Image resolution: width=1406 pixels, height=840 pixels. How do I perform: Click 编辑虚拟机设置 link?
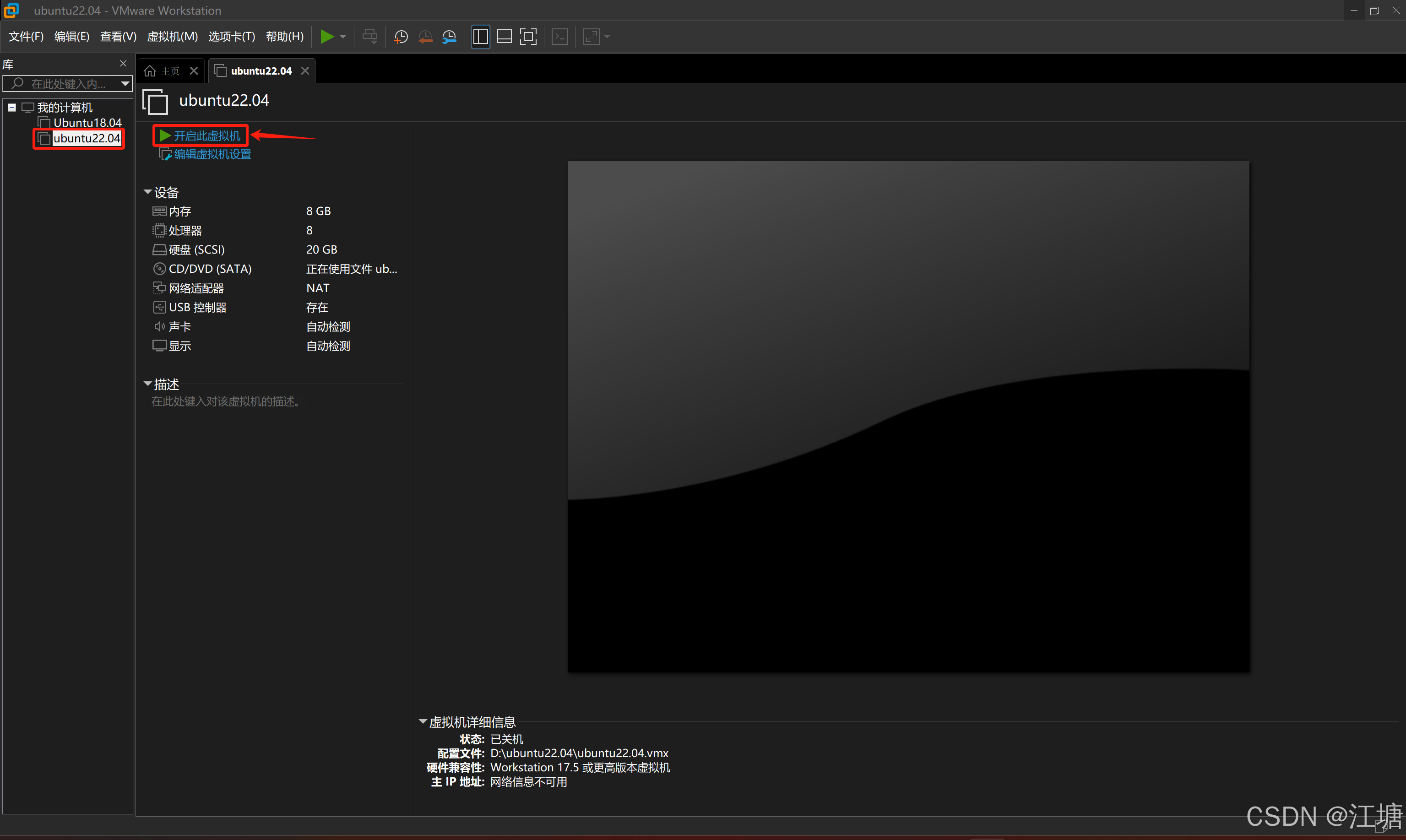pyautogui.click(x=212, y=155)
